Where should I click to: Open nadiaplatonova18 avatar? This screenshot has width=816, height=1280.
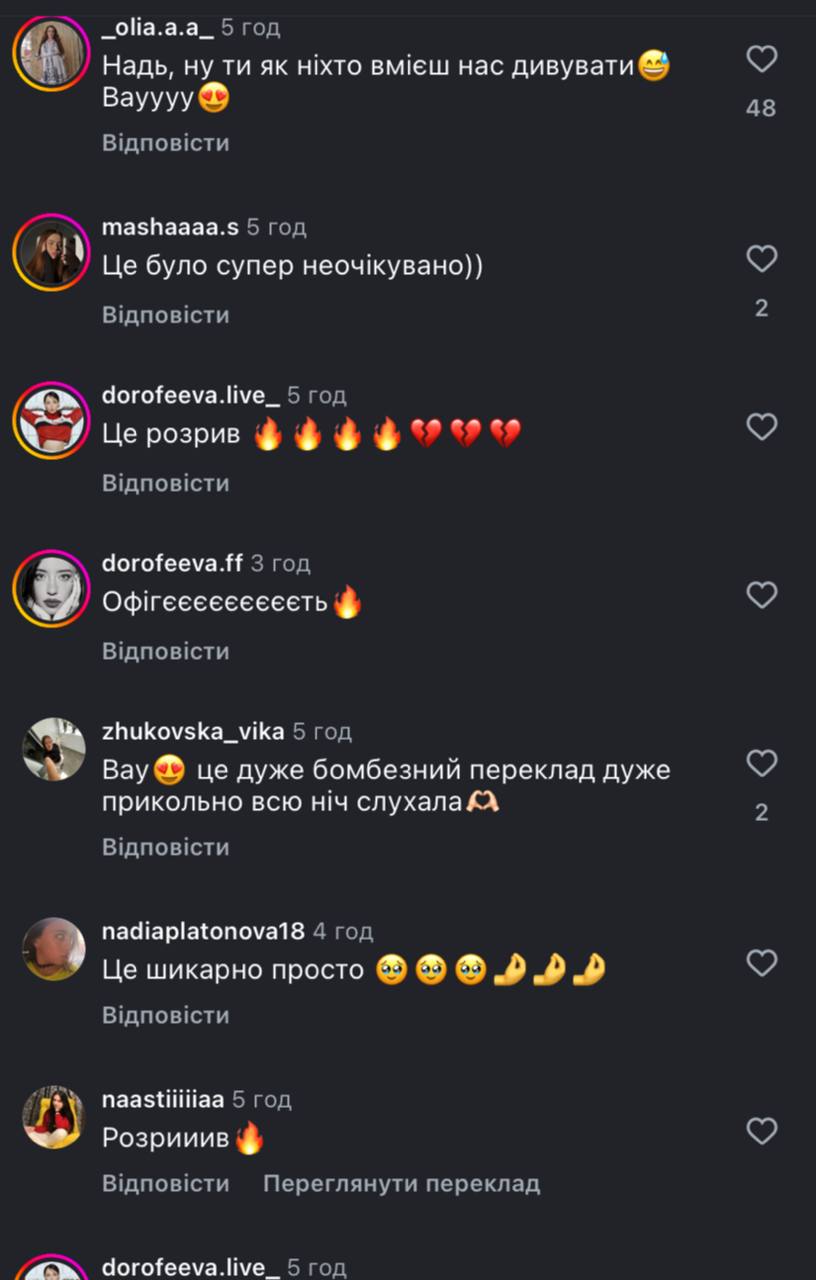pyautogui.click(x=54, y=949)
